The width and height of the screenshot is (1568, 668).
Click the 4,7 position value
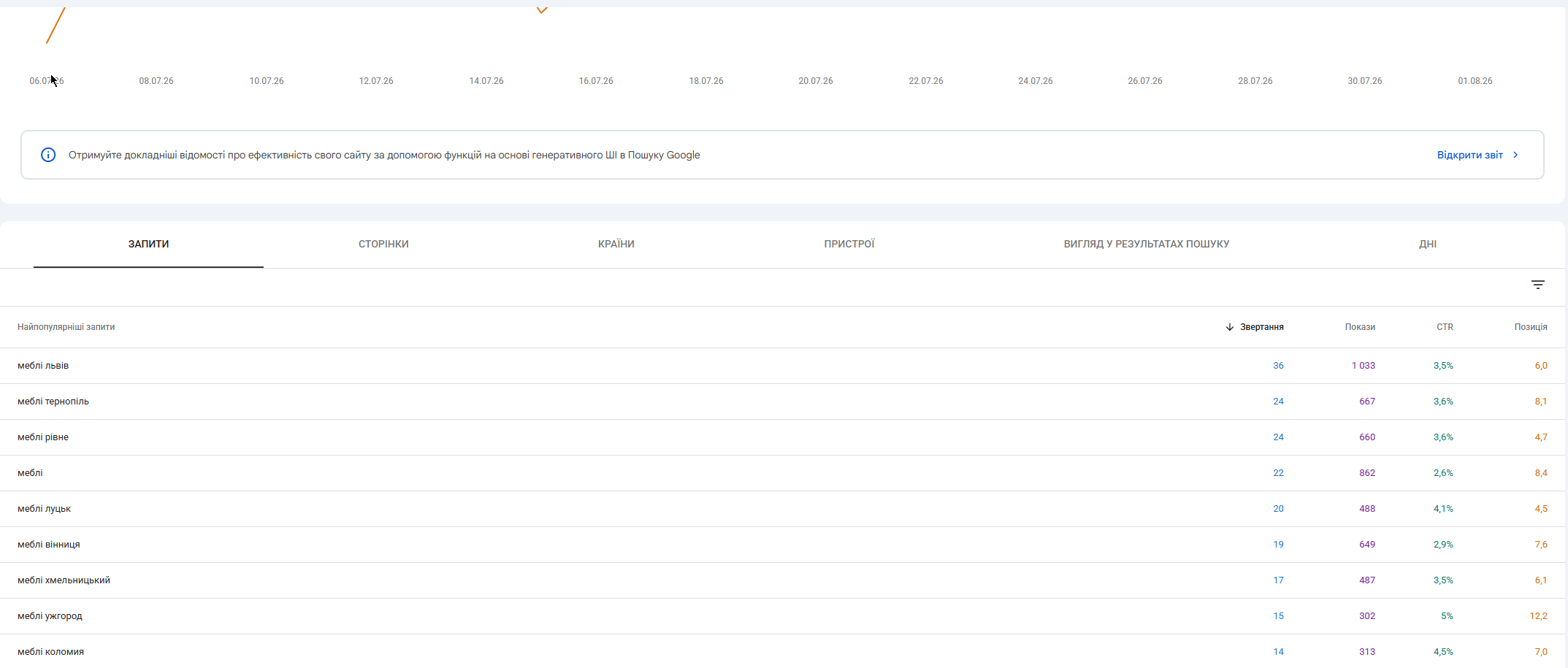click(1541, 437)
